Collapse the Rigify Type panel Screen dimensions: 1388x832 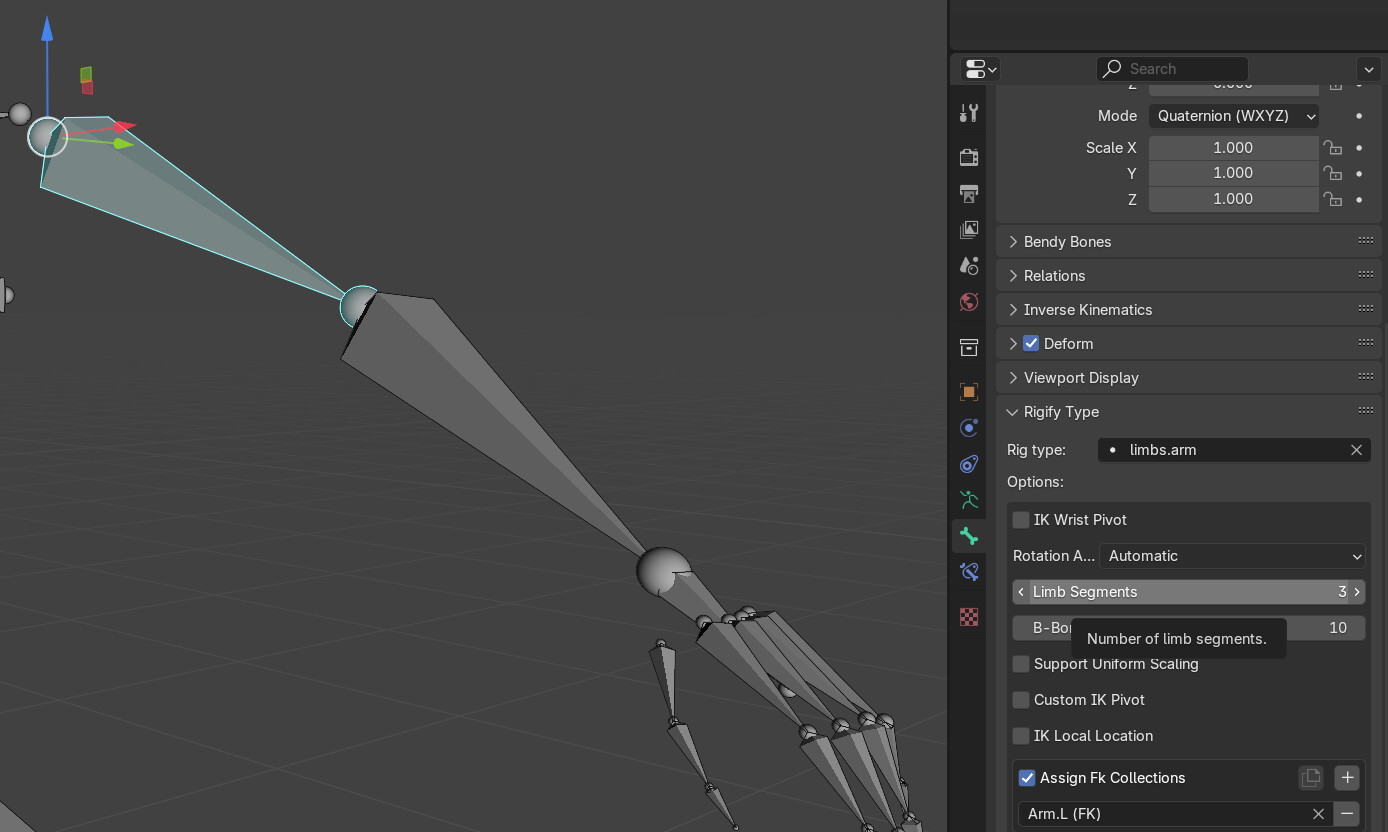coord(1013,412)
